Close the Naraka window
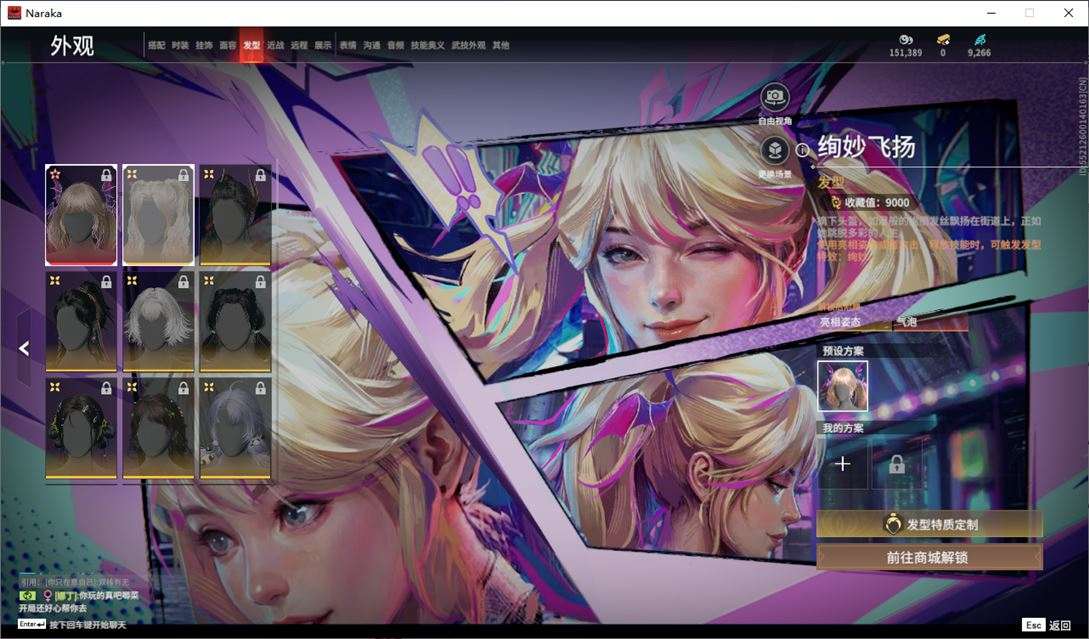Image resolution: width=1089 pixels, height=639 pixels. (1068, 13)
